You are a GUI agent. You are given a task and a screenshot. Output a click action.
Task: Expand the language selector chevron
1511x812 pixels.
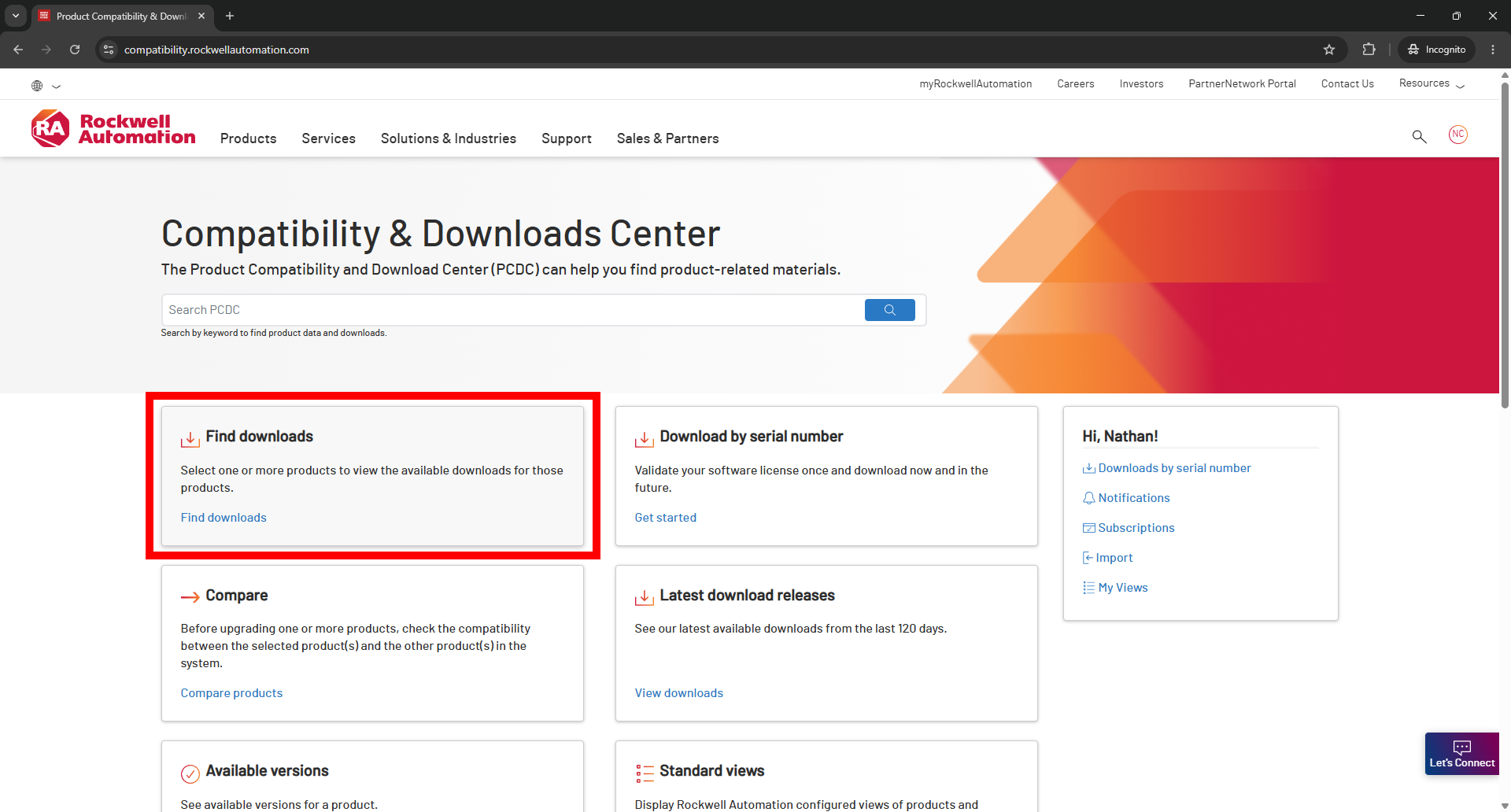tap(57, 87)
